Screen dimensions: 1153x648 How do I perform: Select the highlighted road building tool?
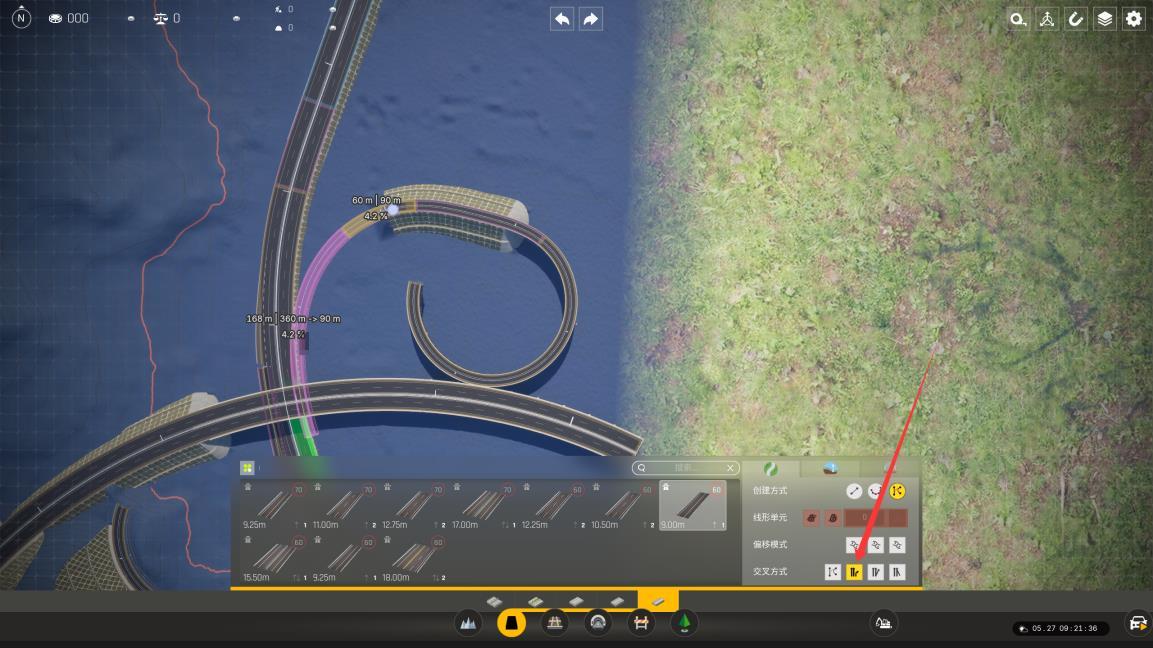(x=511, y=624)
